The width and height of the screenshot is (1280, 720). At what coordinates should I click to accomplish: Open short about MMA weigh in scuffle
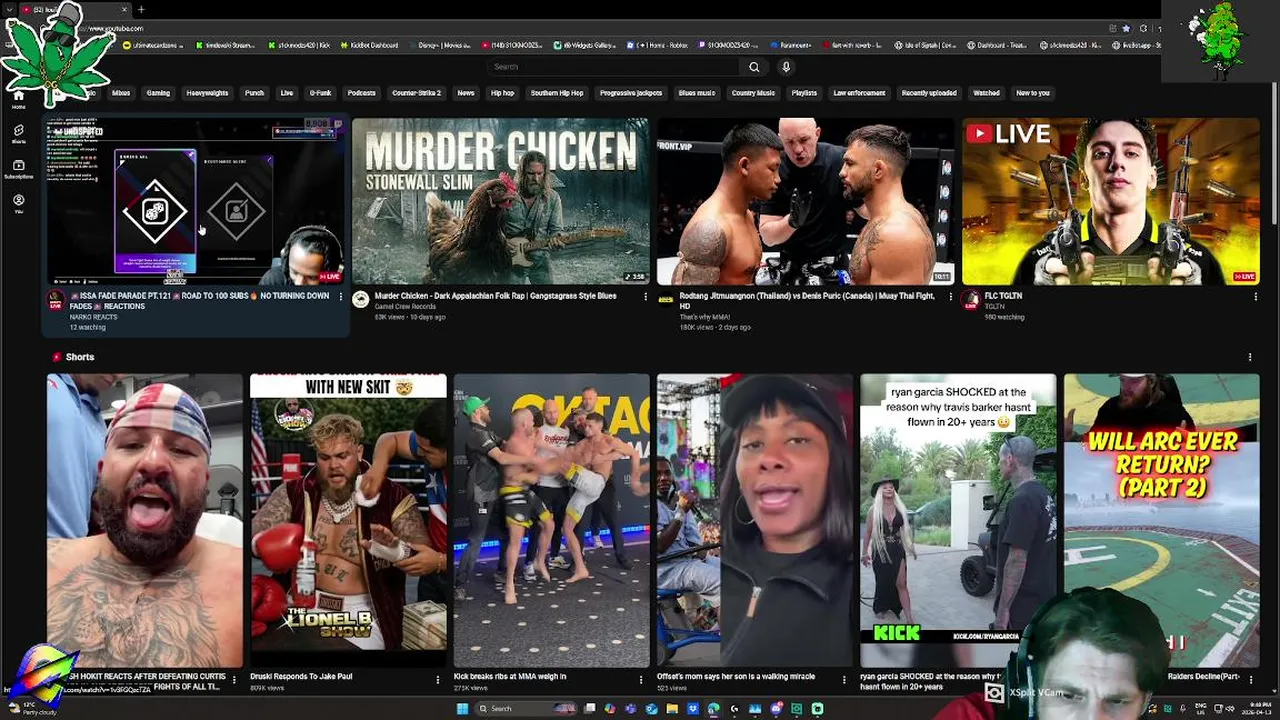tap(551, 520)
